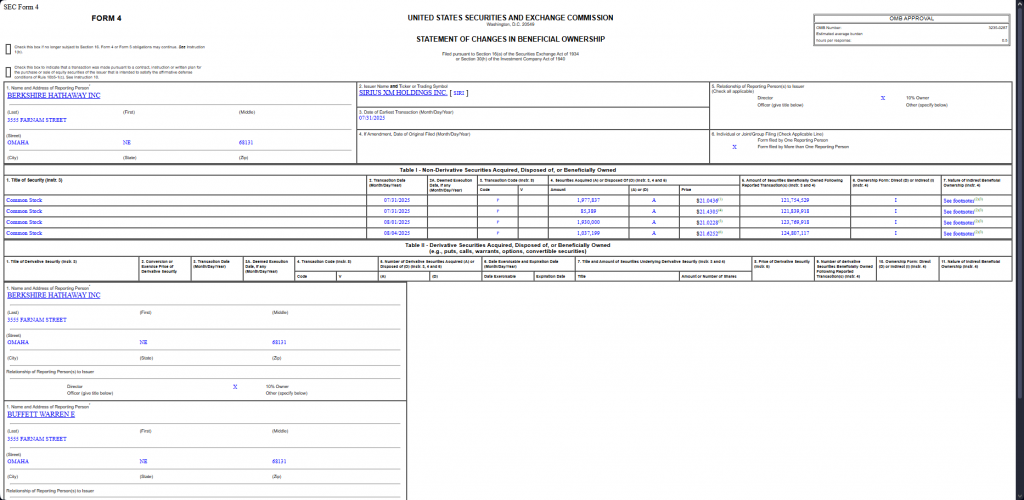Check the Rule 10b5-1 contract transaction box
The image size is (1024, 500).
coord(8,72)
